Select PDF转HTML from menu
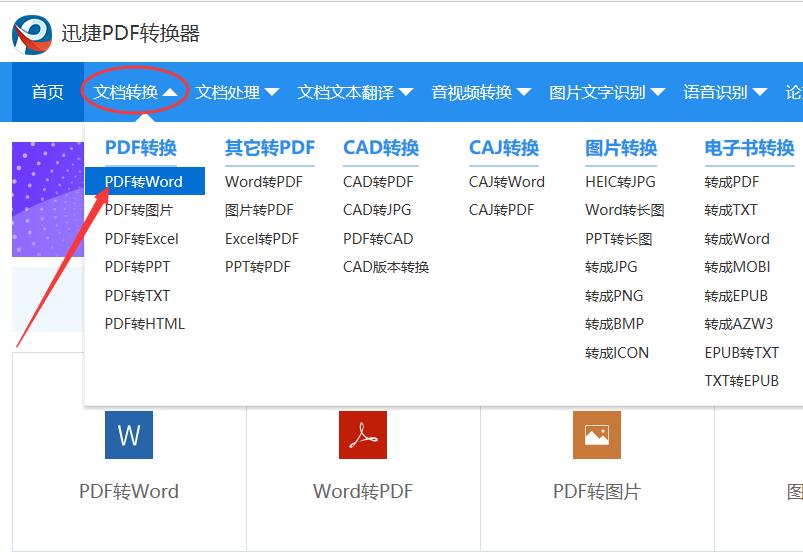803x552 pixels. click(145, 324)
